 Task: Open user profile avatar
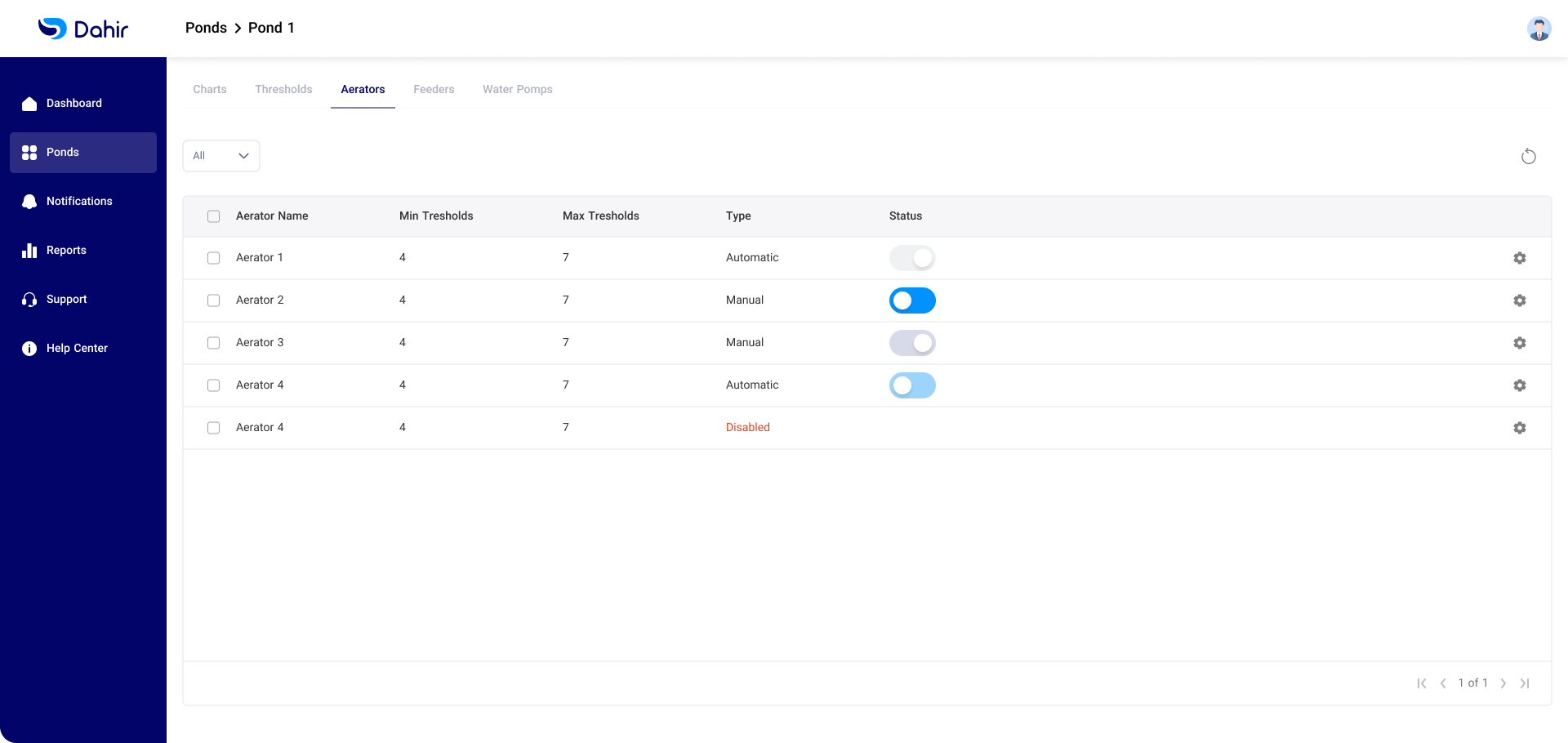[x=1539, y=29]
